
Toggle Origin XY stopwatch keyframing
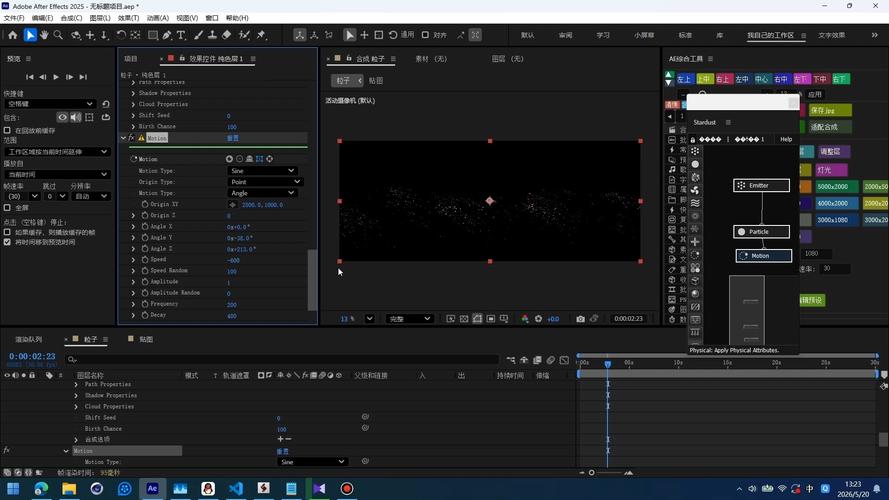pos(145,204)
